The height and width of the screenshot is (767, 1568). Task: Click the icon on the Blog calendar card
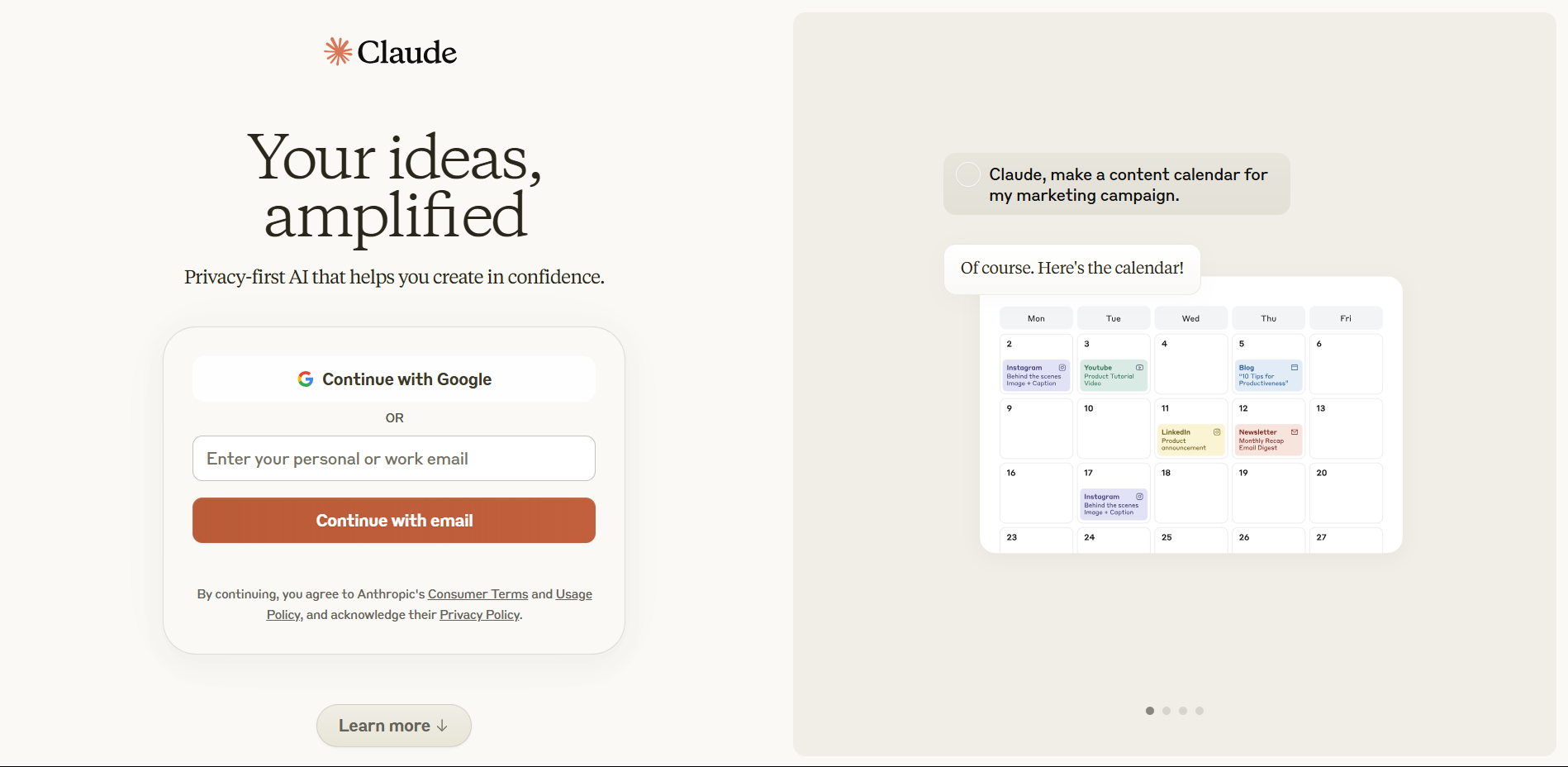(1295, 368)
